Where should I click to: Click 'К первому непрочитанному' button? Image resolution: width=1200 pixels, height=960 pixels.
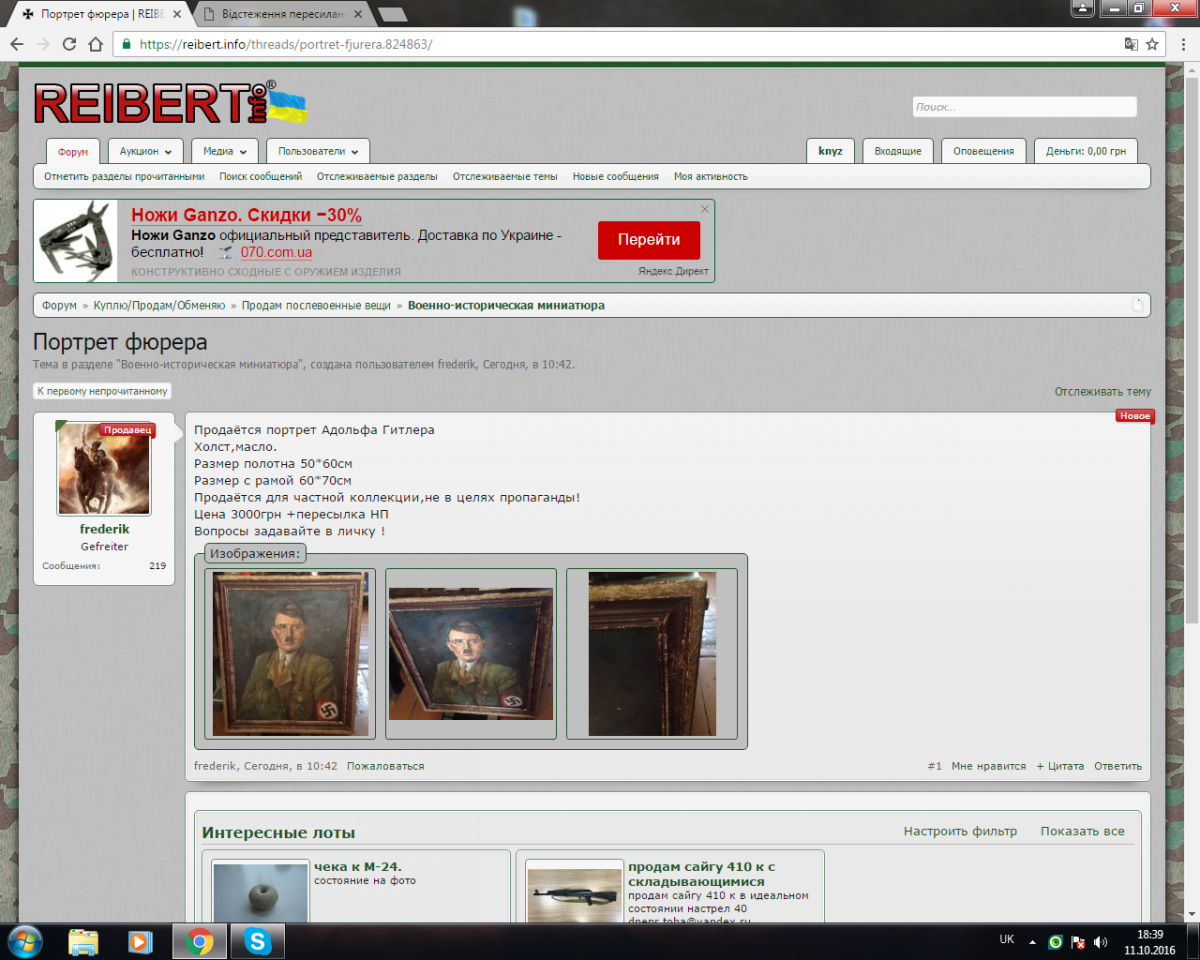point(102,391)
